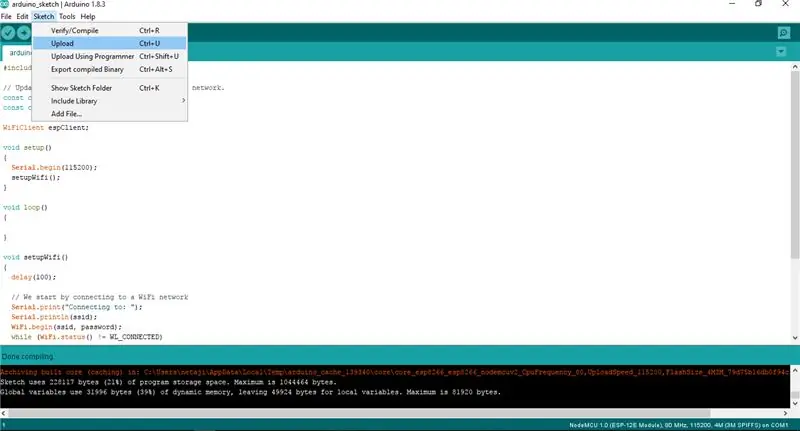Viewport: 800px width, 431px height.
Task: Choose Verify/Compile from the Sketch menu
Action: [x=109, y=31]
